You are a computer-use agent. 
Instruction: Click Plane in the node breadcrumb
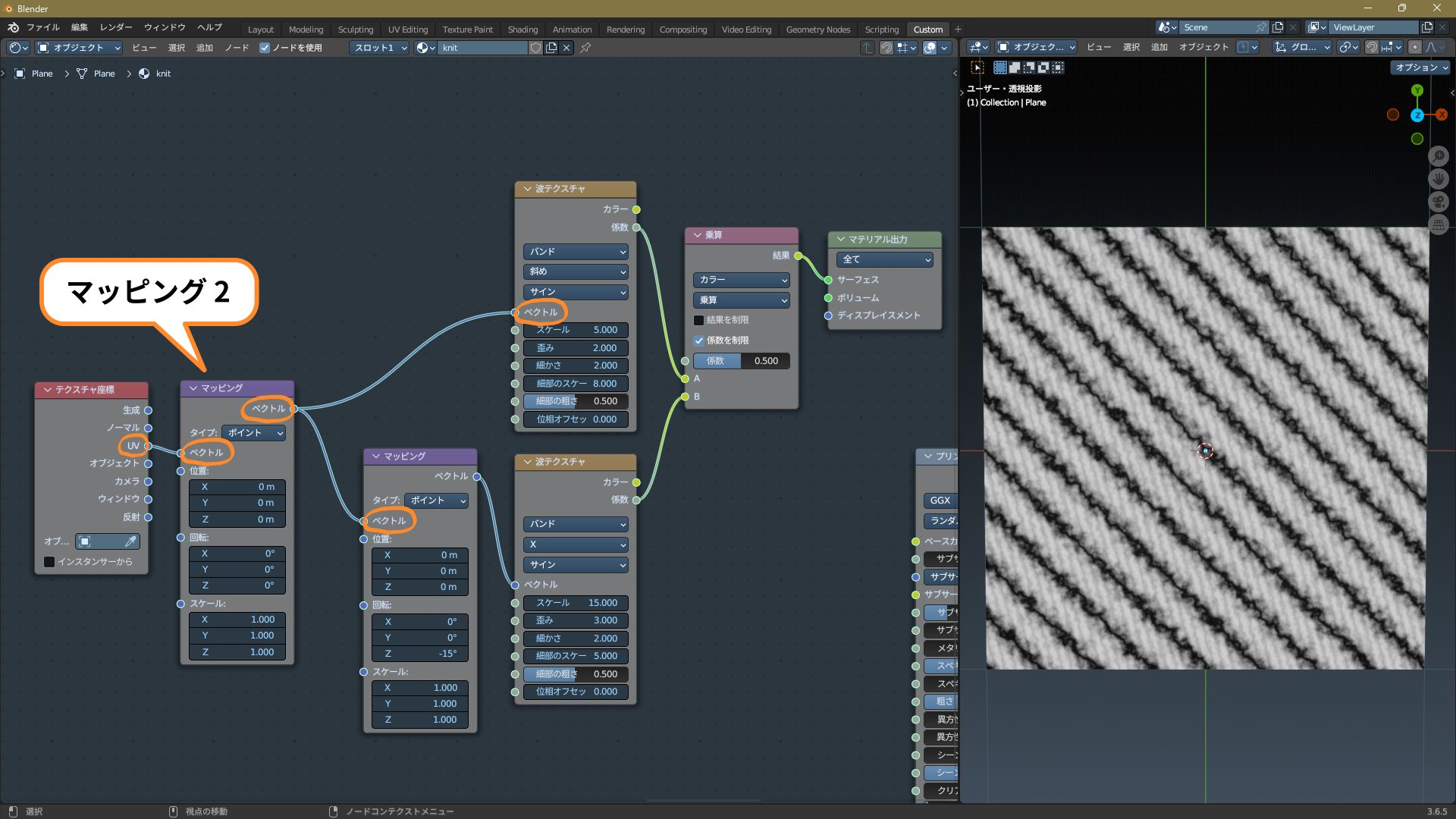pyautogui.click(x=42, y=74)
